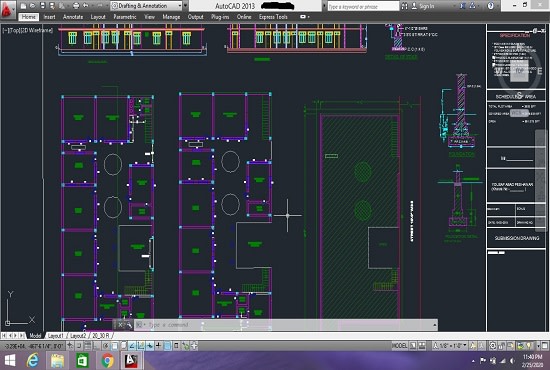This screenshot has height=370, width=550.
Task: Click the Redo arrow icon
Action: coord(100,6)
